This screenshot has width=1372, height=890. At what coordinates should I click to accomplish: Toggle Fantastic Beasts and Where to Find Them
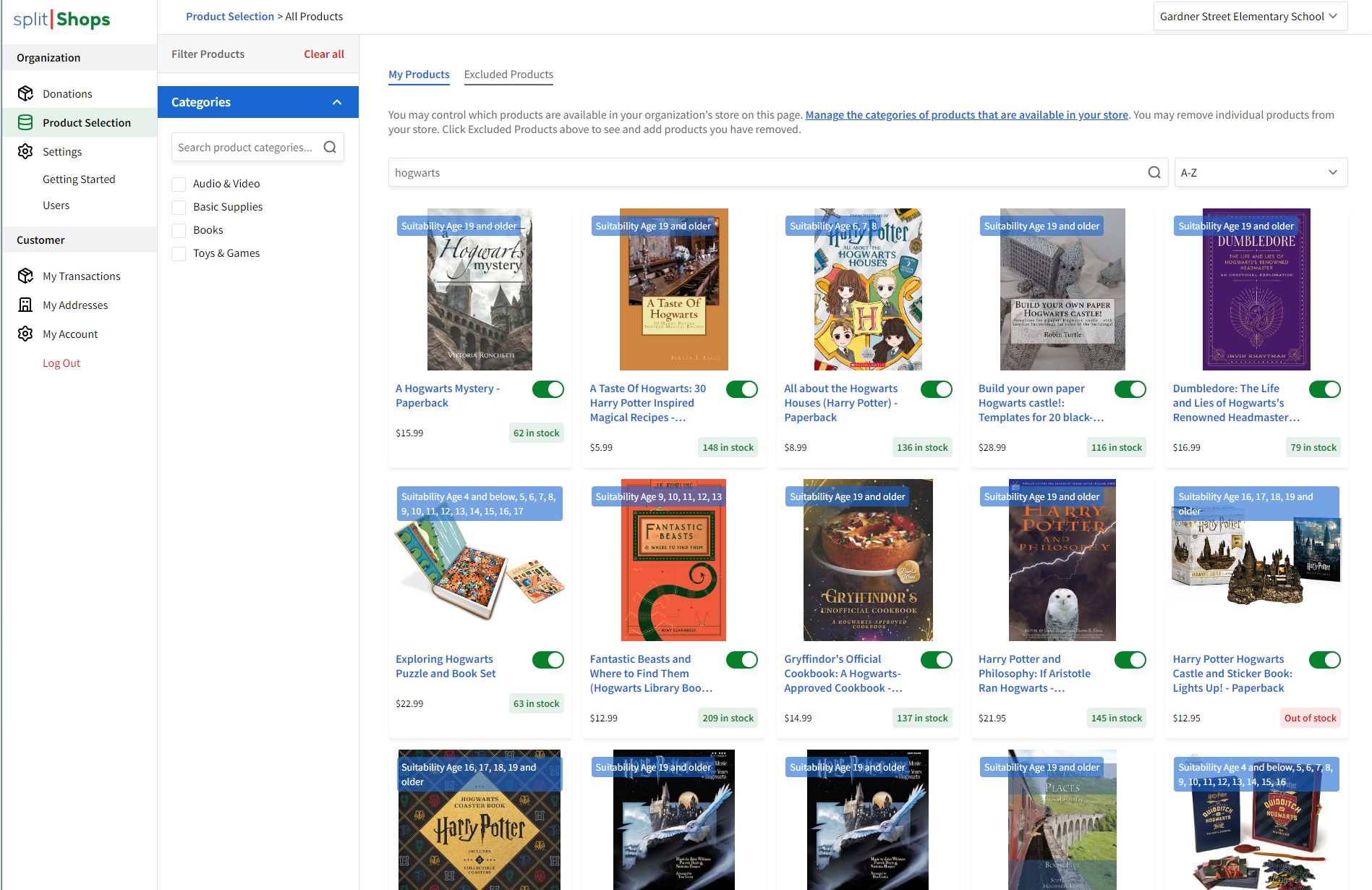(742, 660)
